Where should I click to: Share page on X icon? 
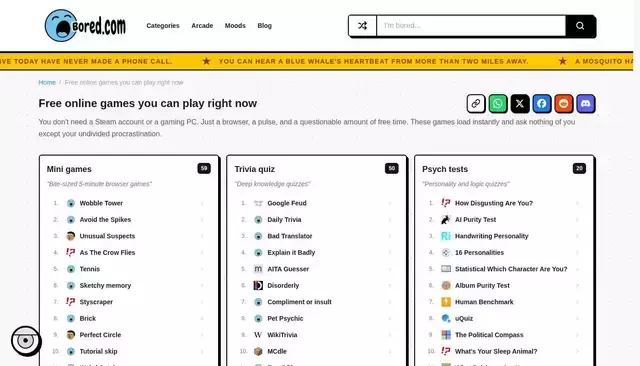[520, 104]
